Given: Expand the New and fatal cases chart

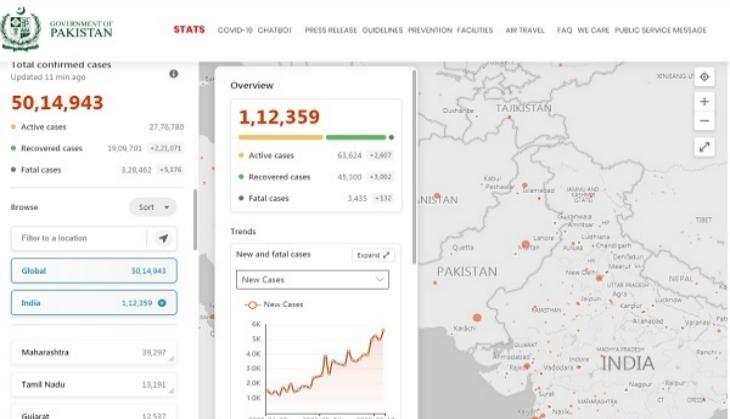Looking at the screenshot, I should [373, 255].
